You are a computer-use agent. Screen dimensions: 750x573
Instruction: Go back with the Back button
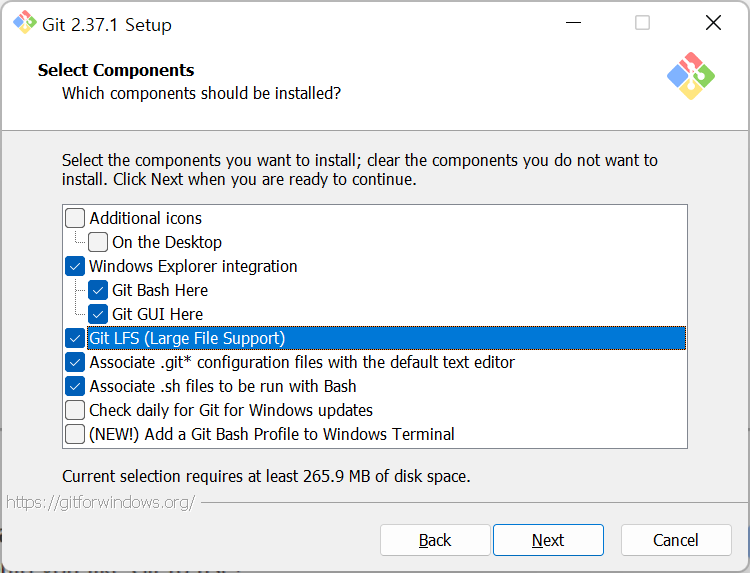coord(435,540)
